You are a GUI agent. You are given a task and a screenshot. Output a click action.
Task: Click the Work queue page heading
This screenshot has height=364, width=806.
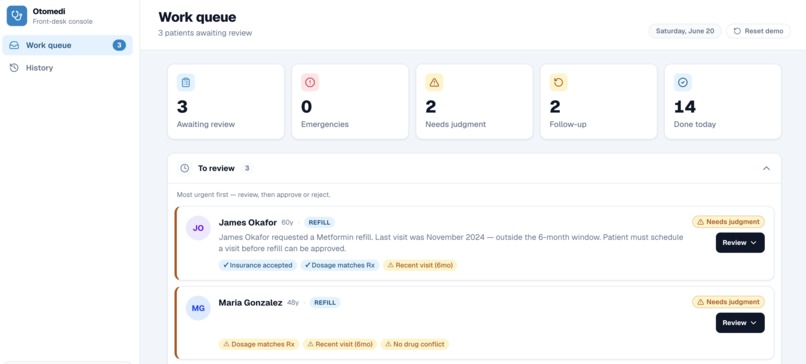tap(197, 17)
